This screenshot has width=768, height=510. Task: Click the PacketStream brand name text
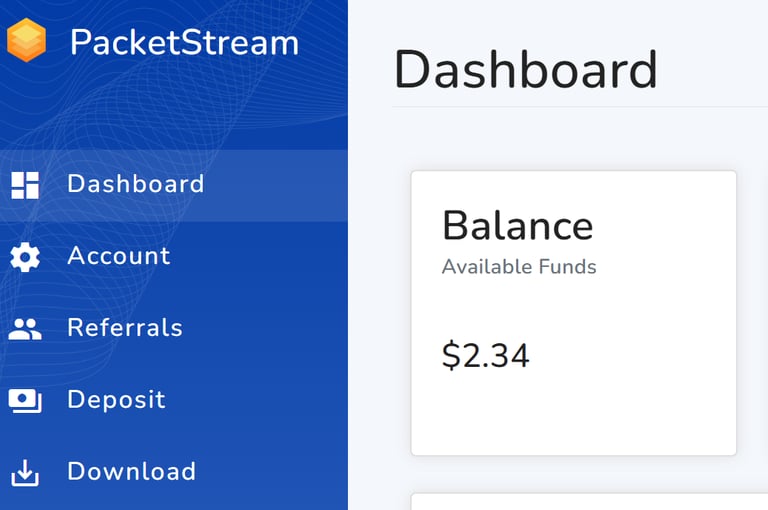pyautogui.click(x=184, y=43)
